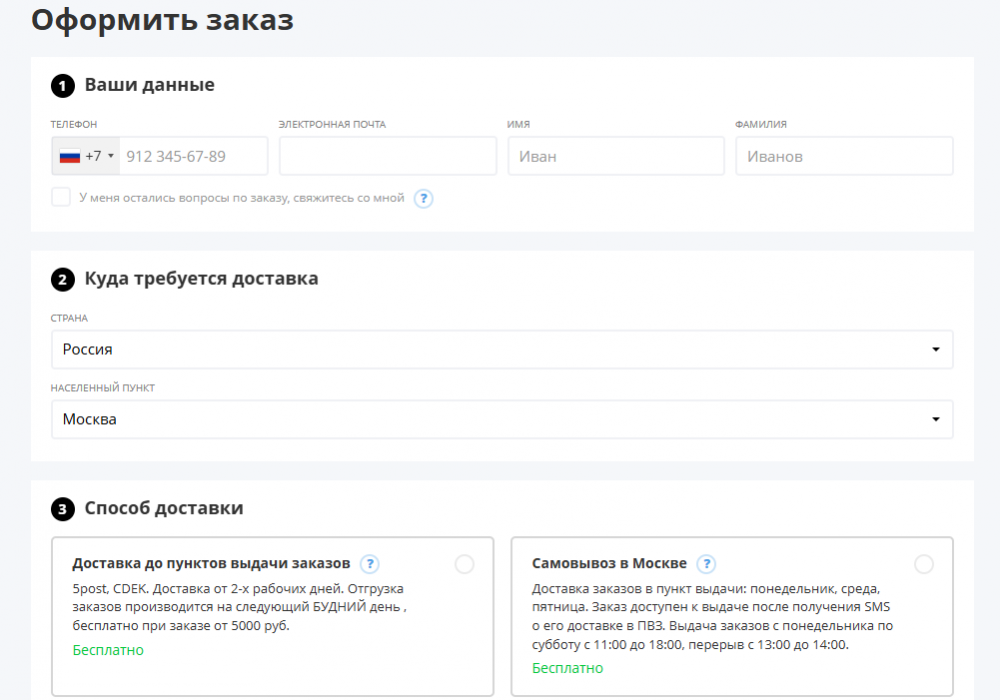
Task: Choose the Самовывоз в Москве radio button
Action: 924,565
